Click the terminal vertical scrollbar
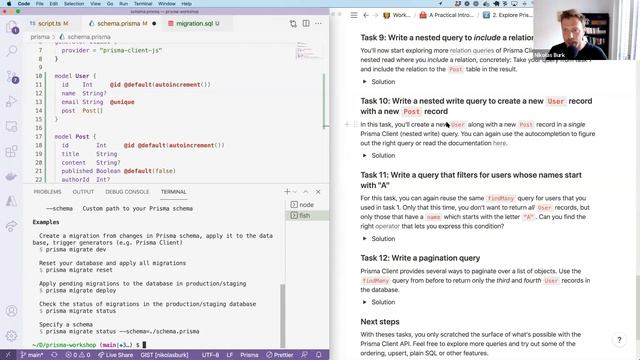This screenshot has width=640, height=360. pyautogui.click(x=282, y=315)
